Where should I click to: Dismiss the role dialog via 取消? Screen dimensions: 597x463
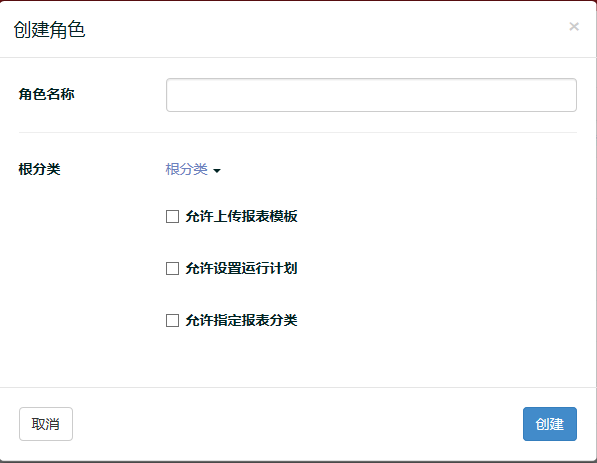(x=46, y=424)
